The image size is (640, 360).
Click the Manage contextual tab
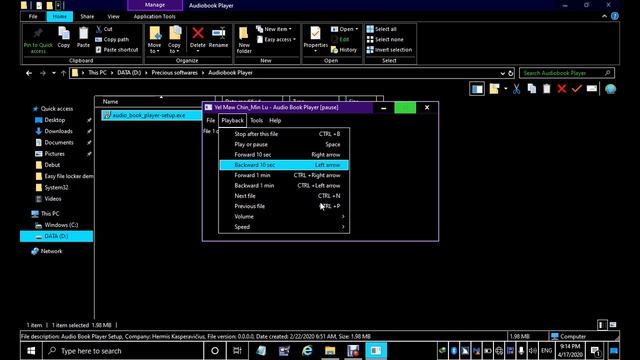(x=155, y=5)
